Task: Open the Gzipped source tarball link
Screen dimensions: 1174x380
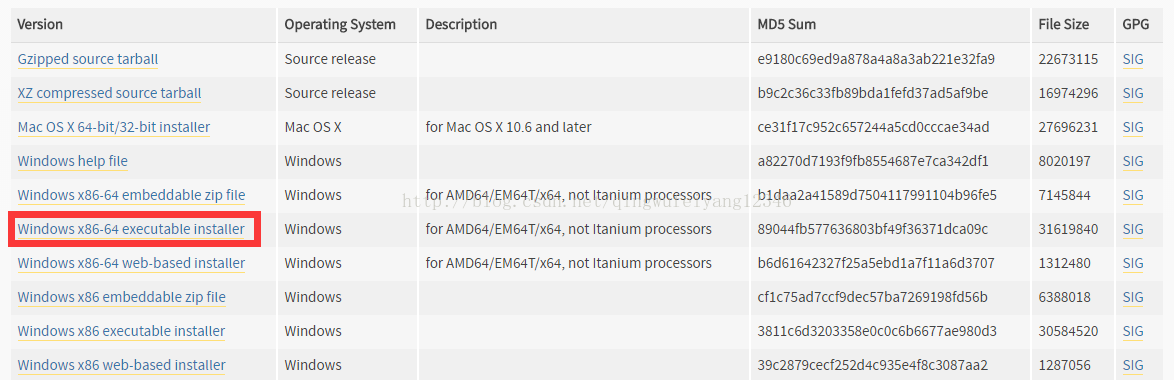Action: point(88,59)
